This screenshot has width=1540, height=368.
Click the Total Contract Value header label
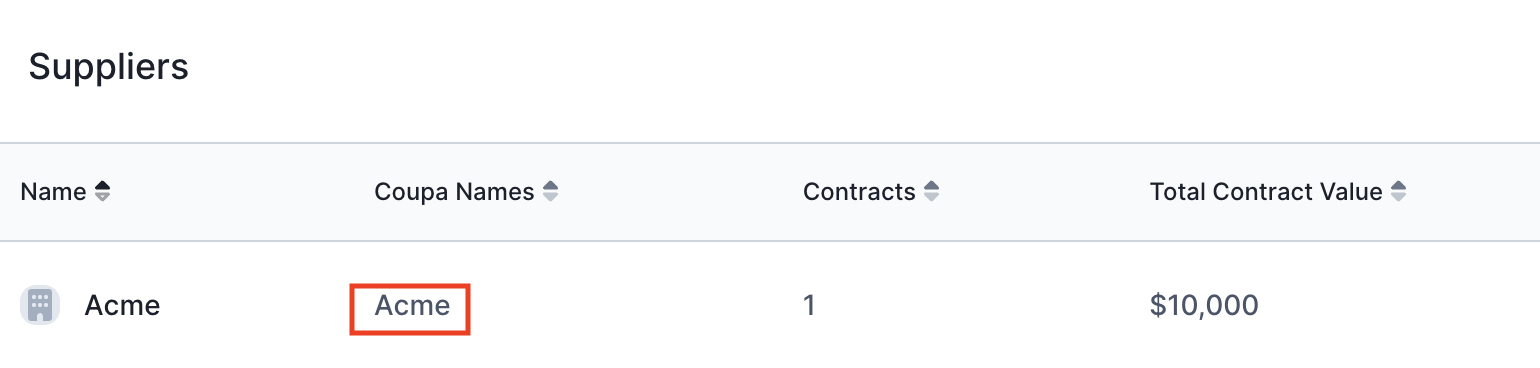point(1266,192)
